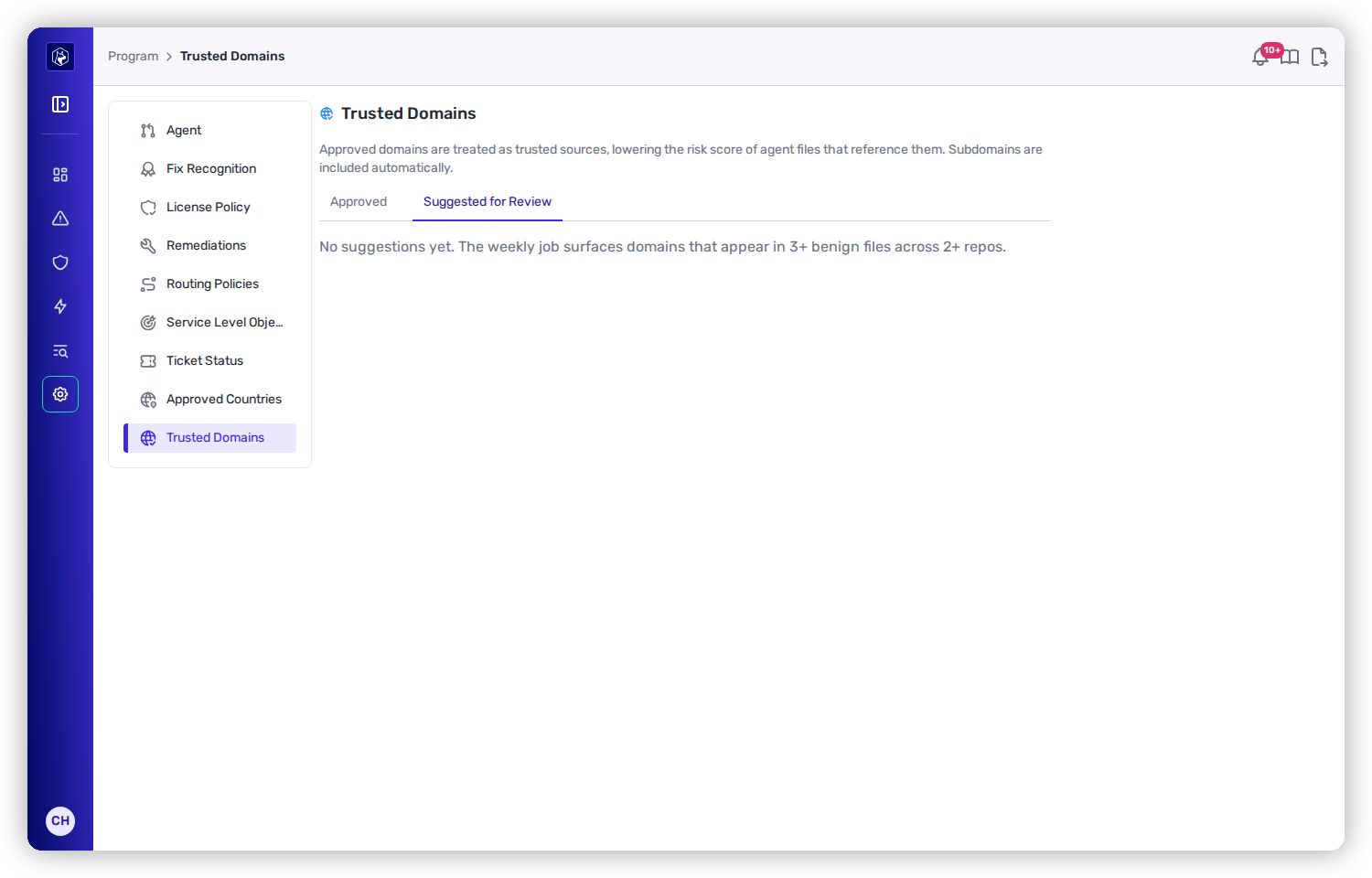The image size is (1372, 878).
Task: Open the dashboard grid icon
Action: pyautogui.click(x=60, y=175)
